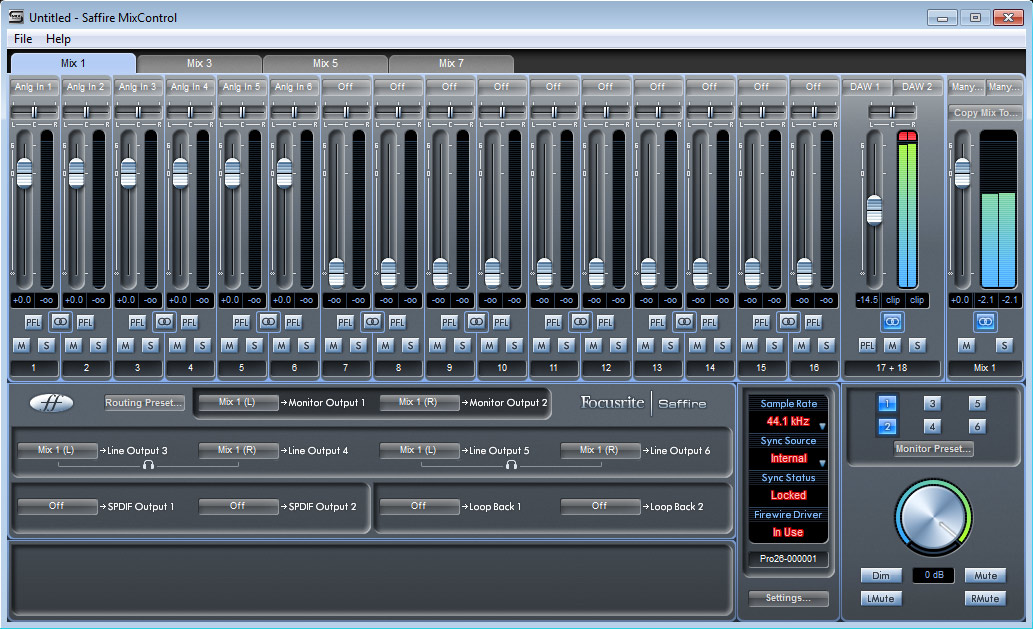Click the headphone icon under Line Output 3
This screenshot has width=1033, height=629.
148,465
